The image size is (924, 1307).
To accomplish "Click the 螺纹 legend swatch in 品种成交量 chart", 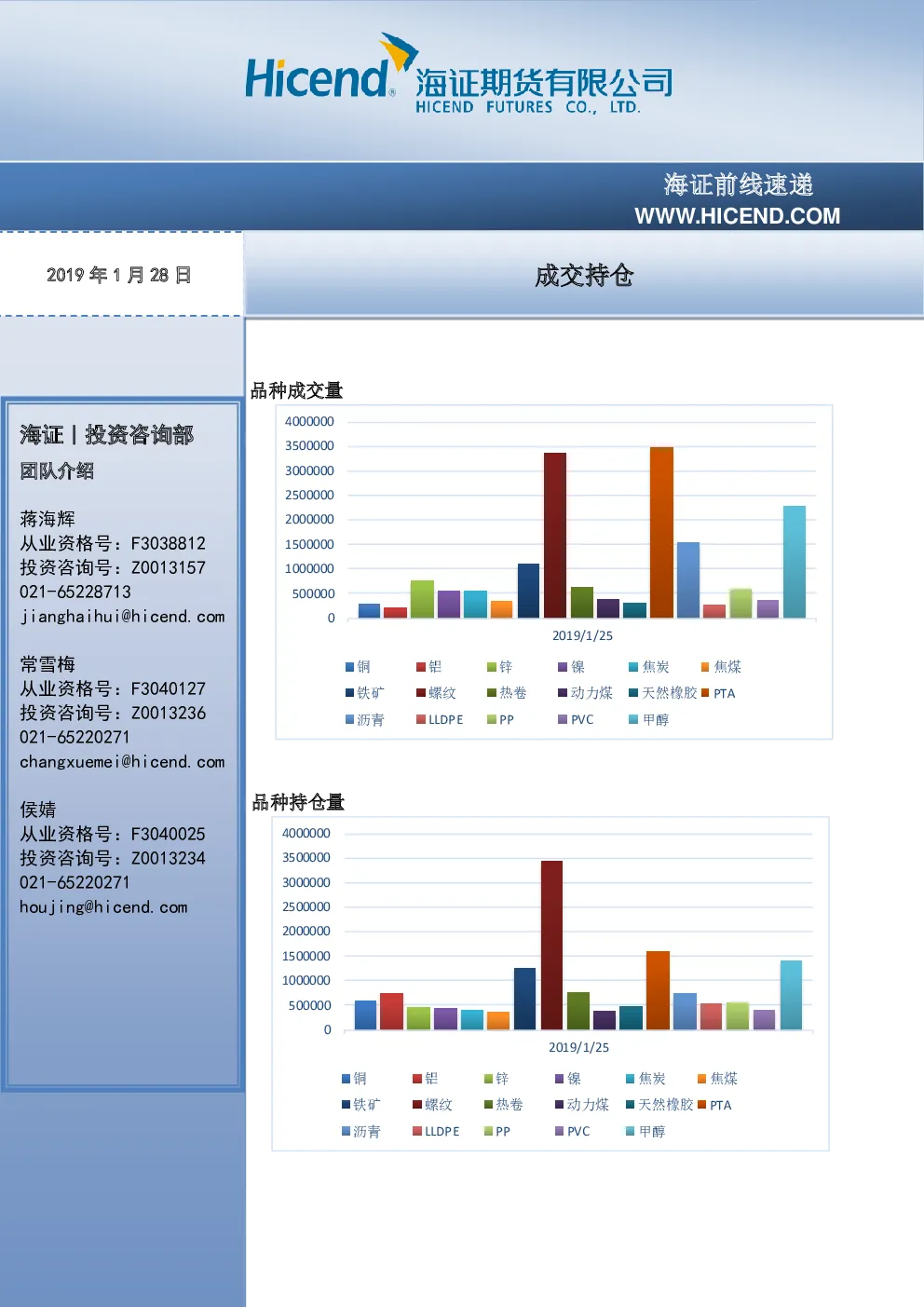I will (421, 693).
